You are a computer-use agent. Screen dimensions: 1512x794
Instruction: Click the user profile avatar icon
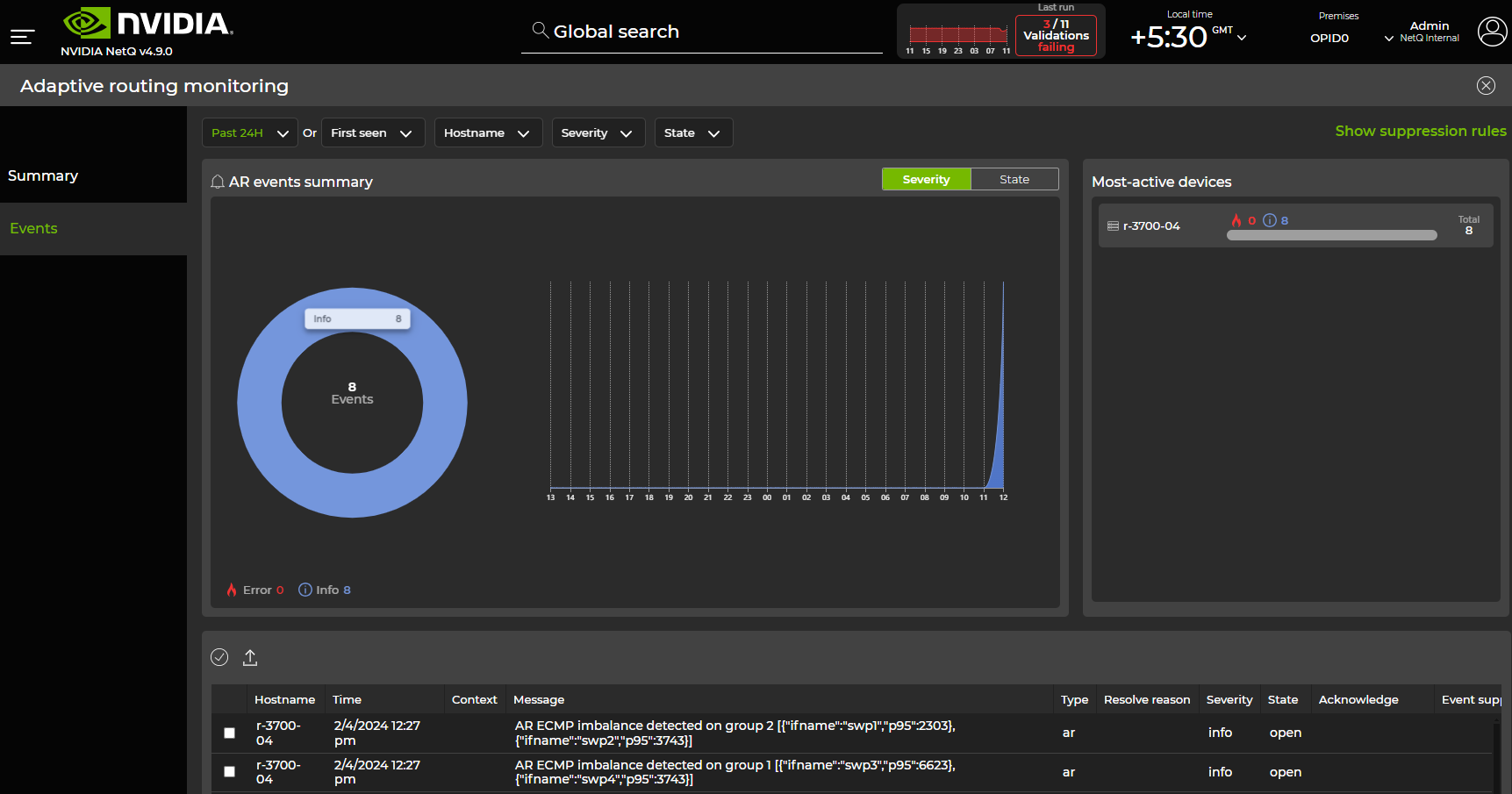pos(1492,32)
